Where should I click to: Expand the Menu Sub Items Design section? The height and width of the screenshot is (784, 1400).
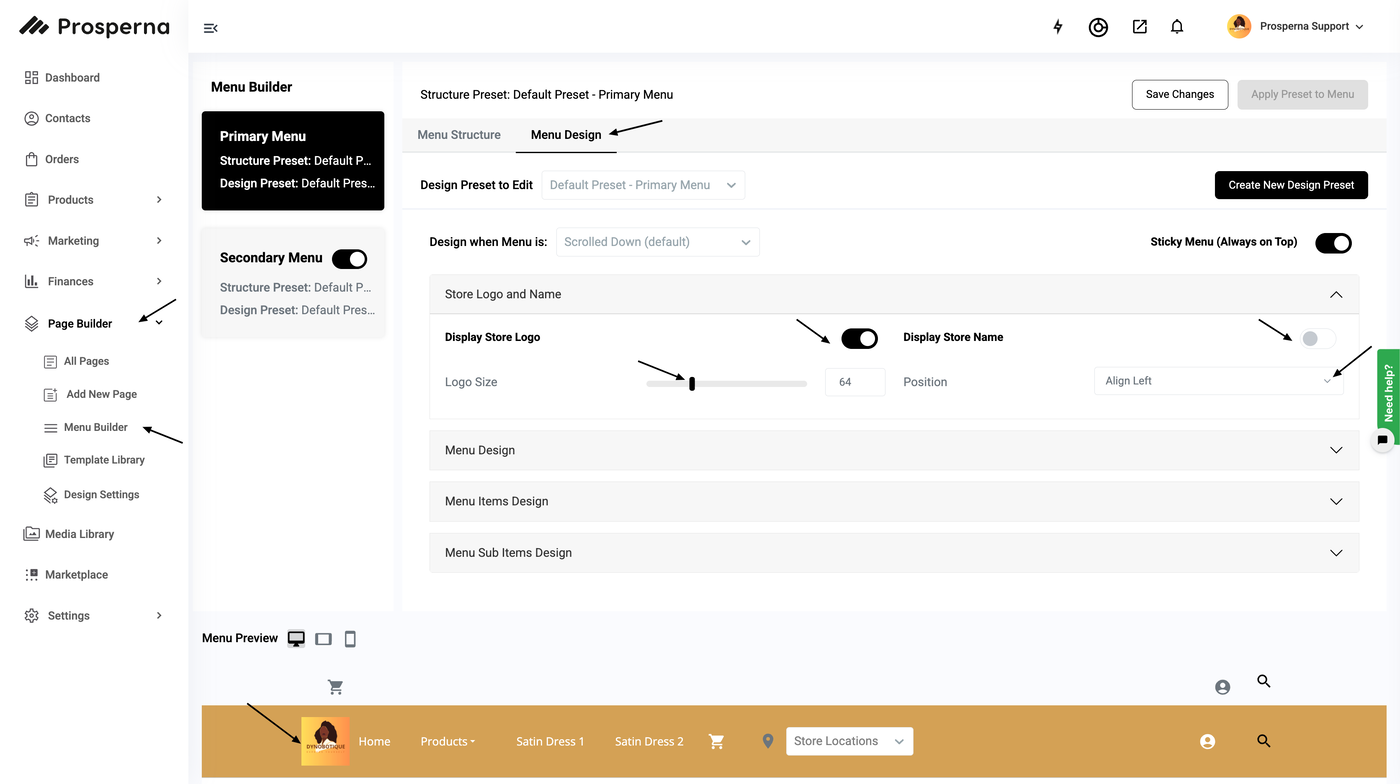1336,552
